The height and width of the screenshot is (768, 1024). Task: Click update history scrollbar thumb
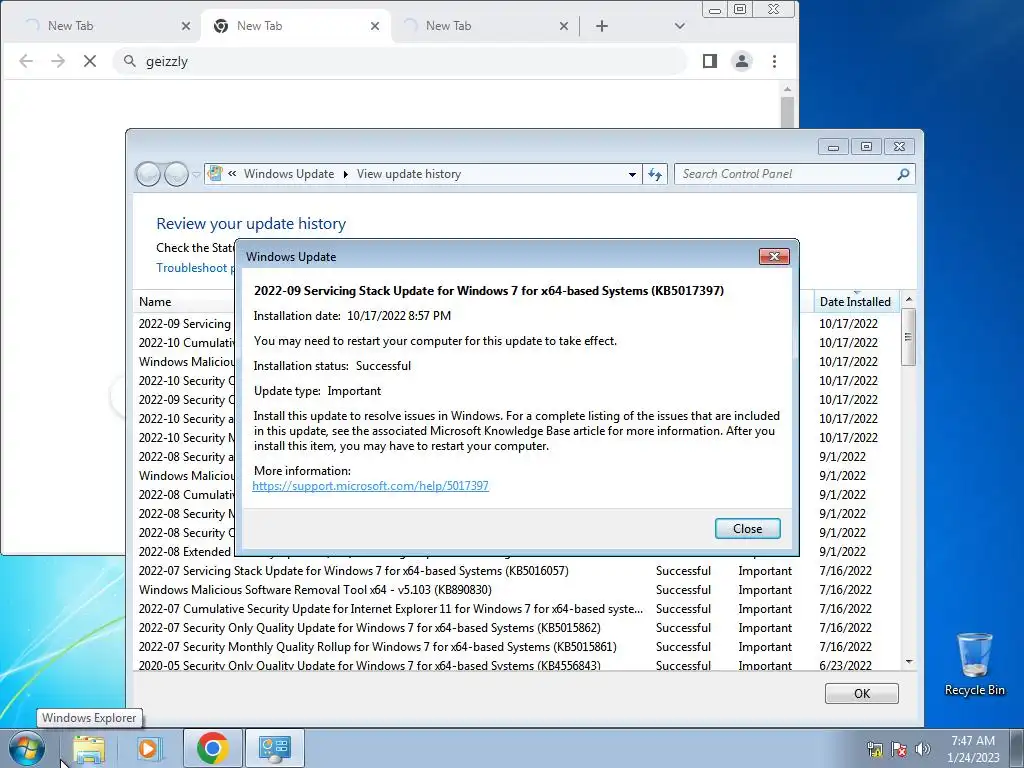coord(908,337)
